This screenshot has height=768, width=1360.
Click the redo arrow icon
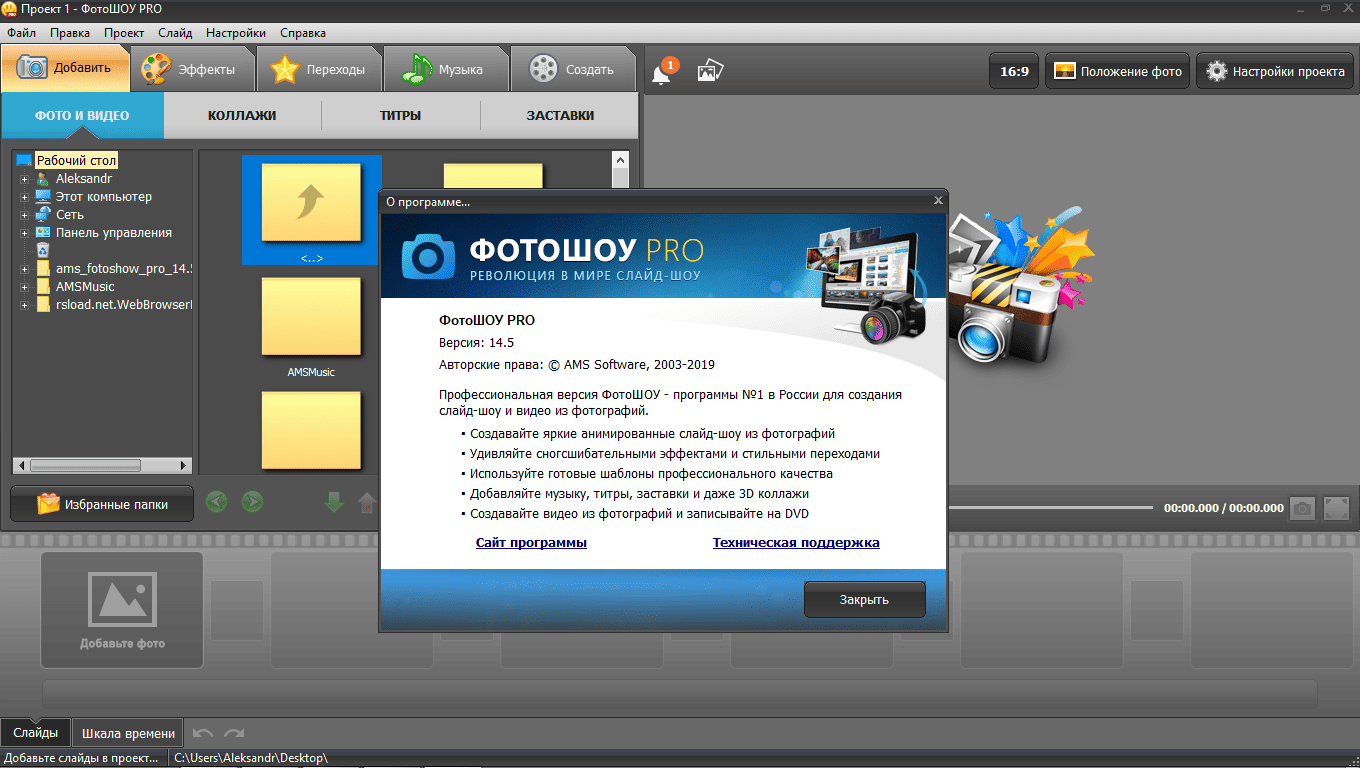coord(234,733)
